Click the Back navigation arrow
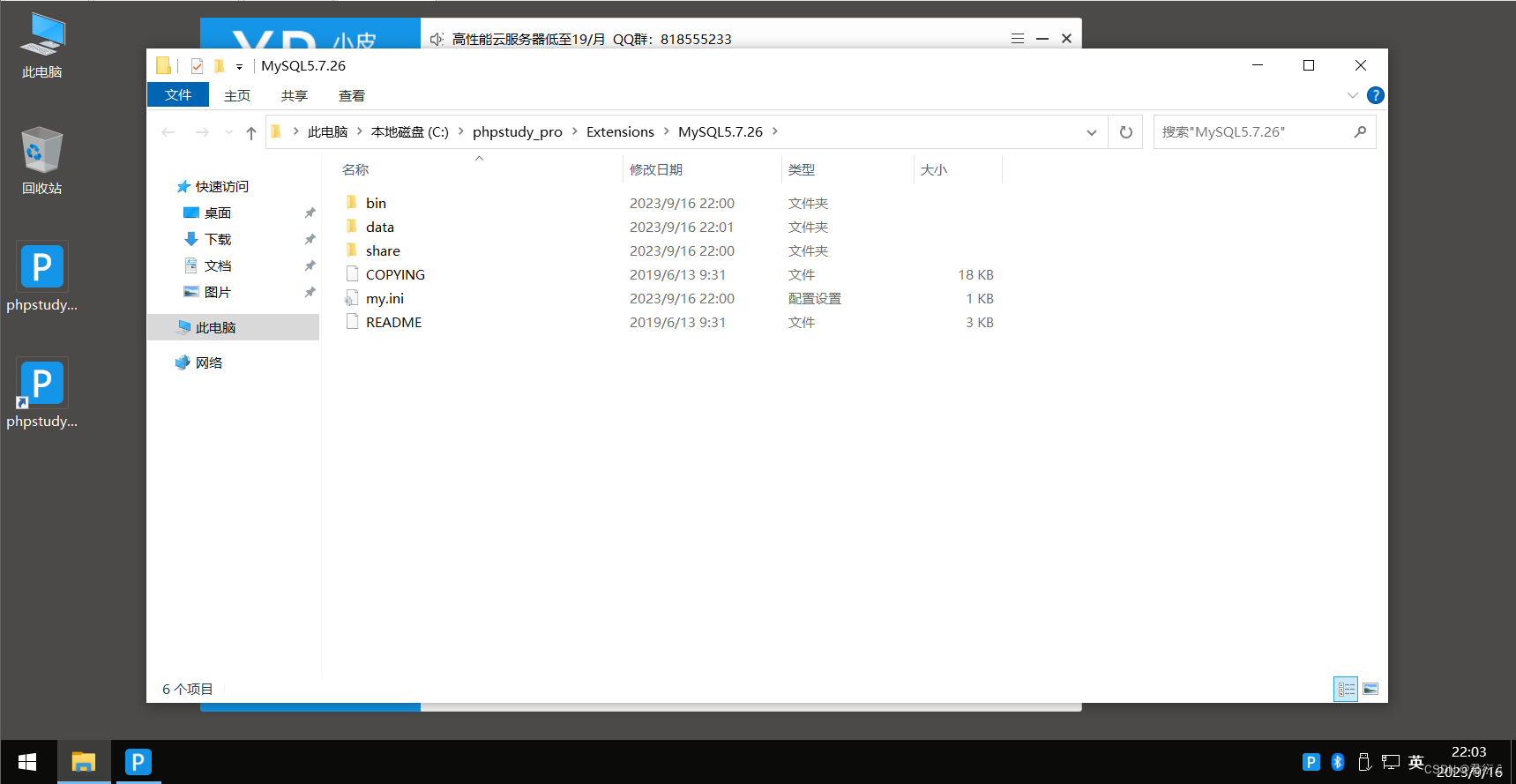1516x784 pixels. coord(168,132)
